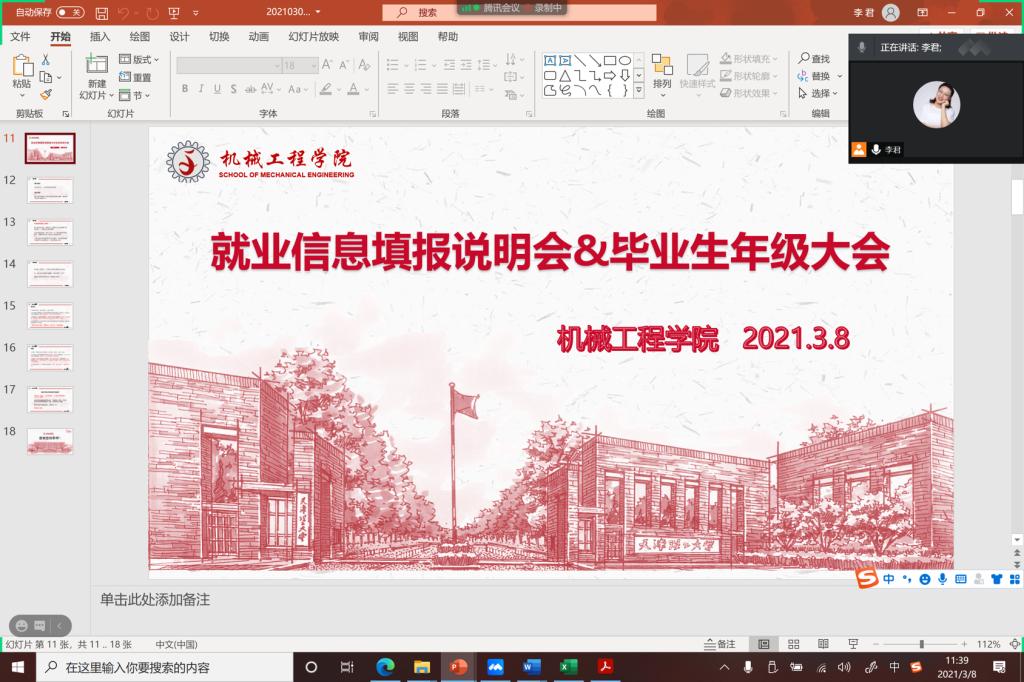Expand the Select (选择) dropdown
Screen dimensions: 1024x682
pyautogui.click(x=819, y=93)
